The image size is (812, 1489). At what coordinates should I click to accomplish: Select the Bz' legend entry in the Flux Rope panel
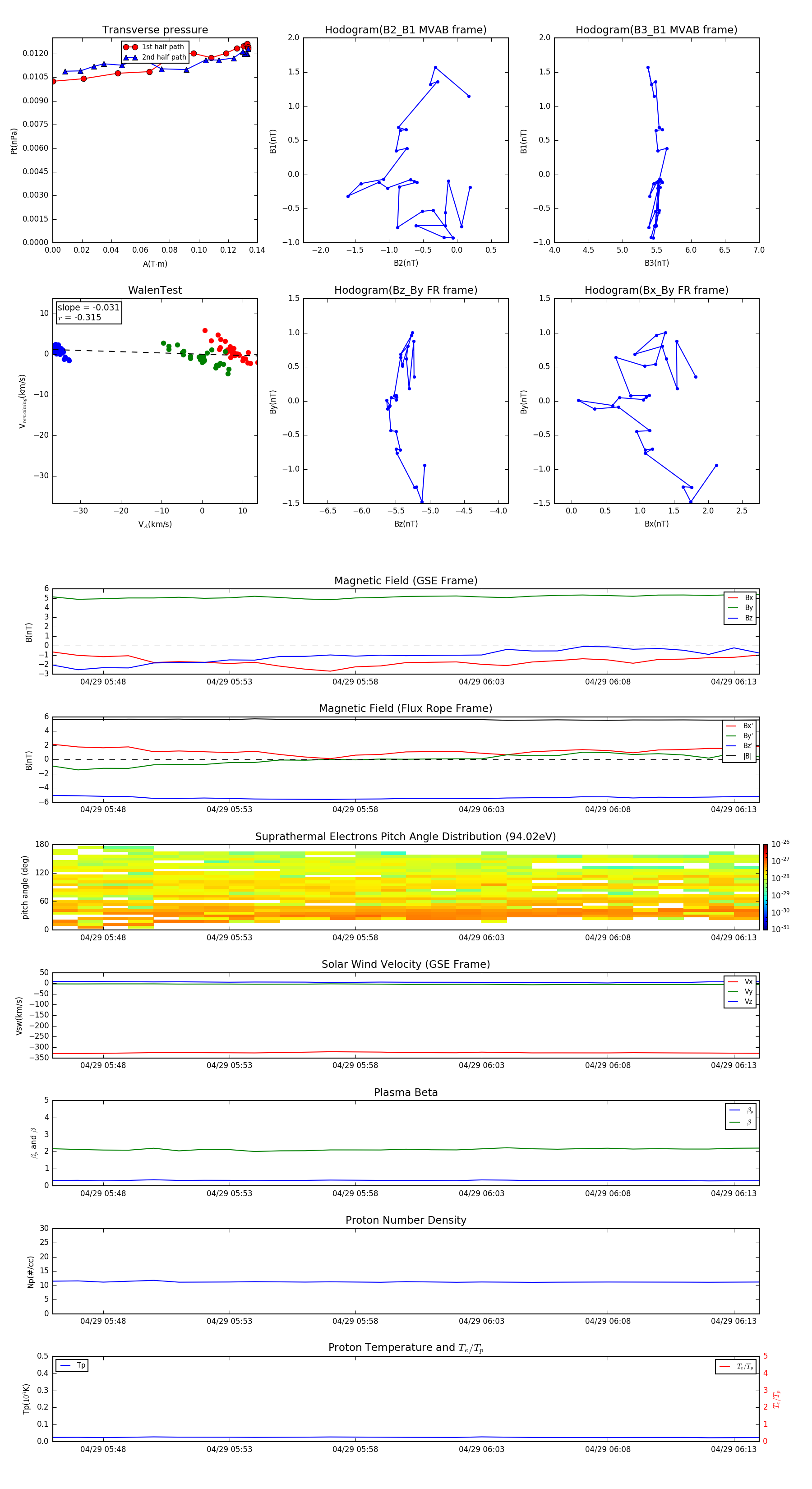coord(739,746)
